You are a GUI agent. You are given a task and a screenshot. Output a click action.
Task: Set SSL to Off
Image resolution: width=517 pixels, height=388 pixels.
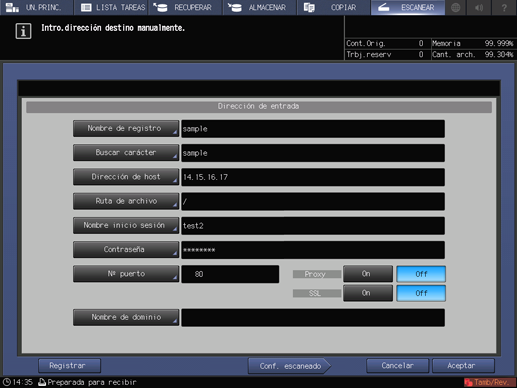421,293
